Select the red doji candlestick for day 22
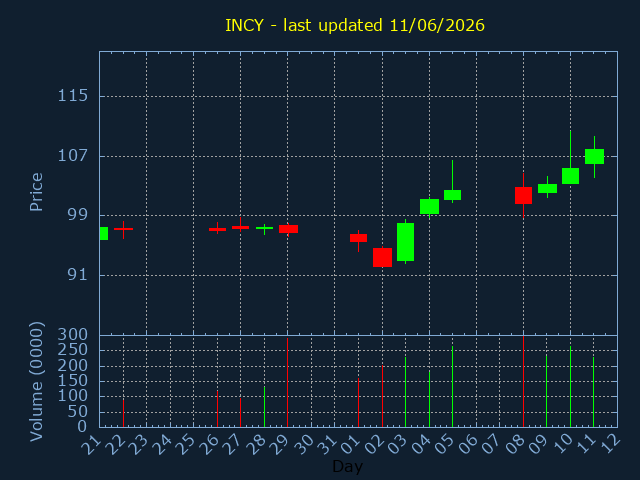Image resolution: width=640 pixels, height=480 pixels. (x=123, y=229)
